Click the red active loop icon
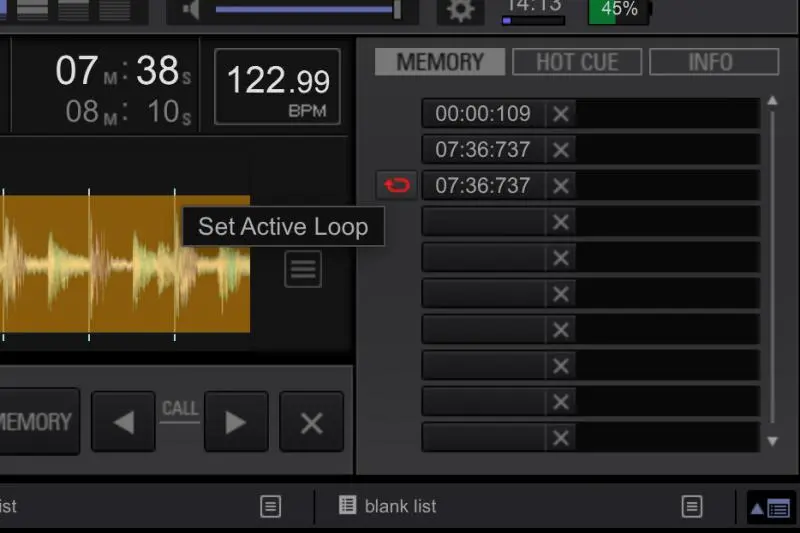Viewport: 800px width, 533px height. (397, 186)
